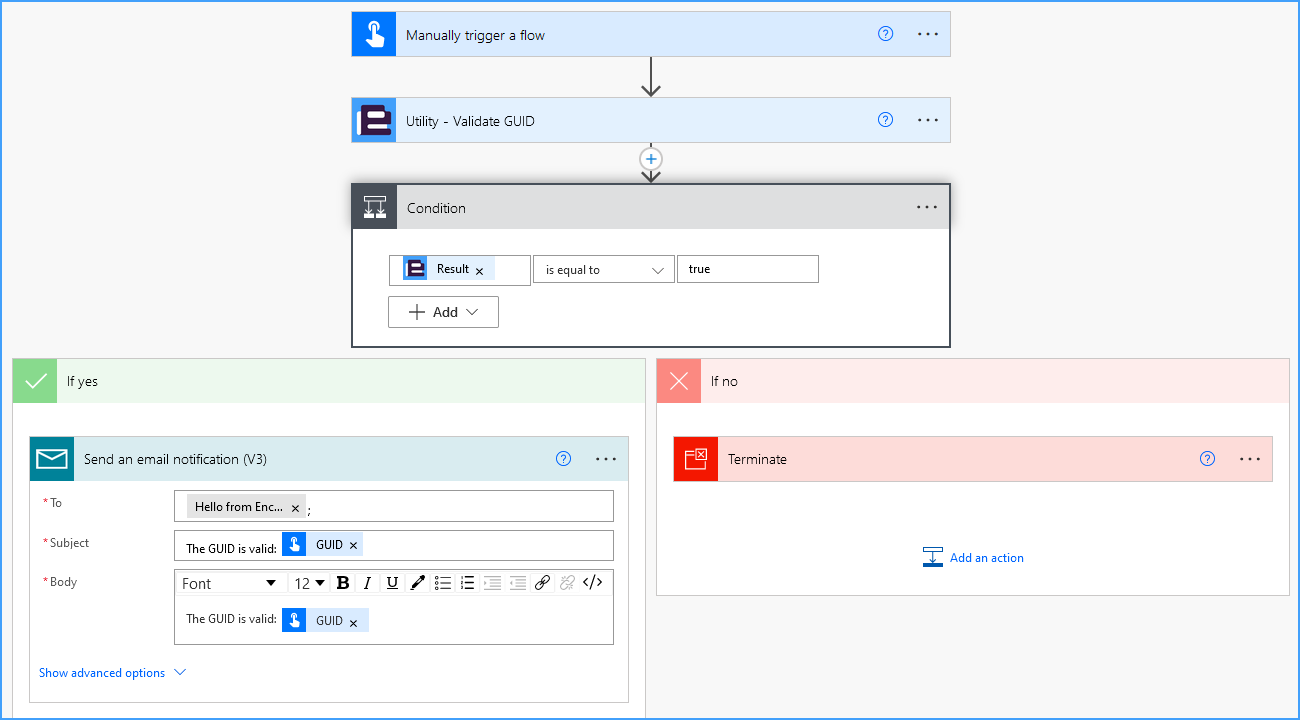Open help for the Terminate action

pyautogui.click(x=1207, y=459)
